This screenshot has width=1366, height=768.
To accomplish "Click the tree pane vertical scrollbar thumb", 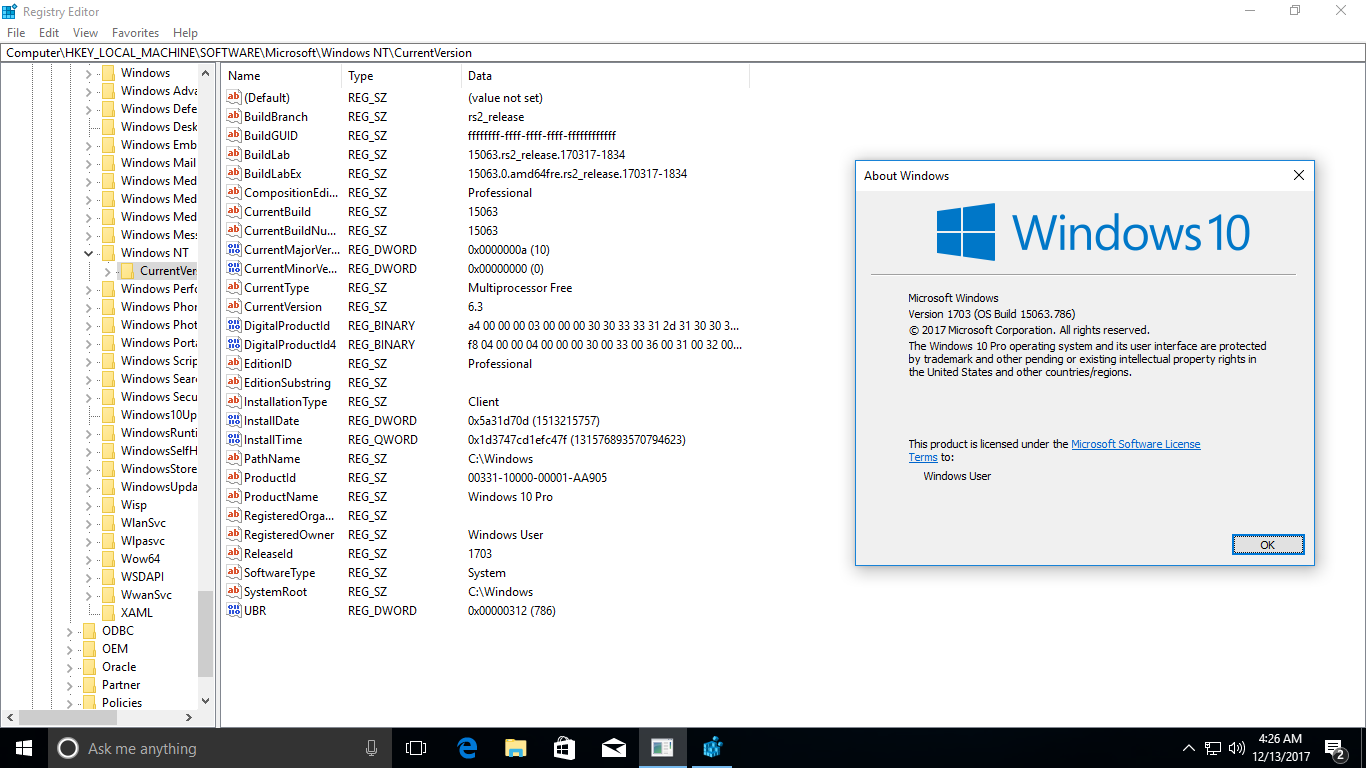I will [x=205, y=634].
